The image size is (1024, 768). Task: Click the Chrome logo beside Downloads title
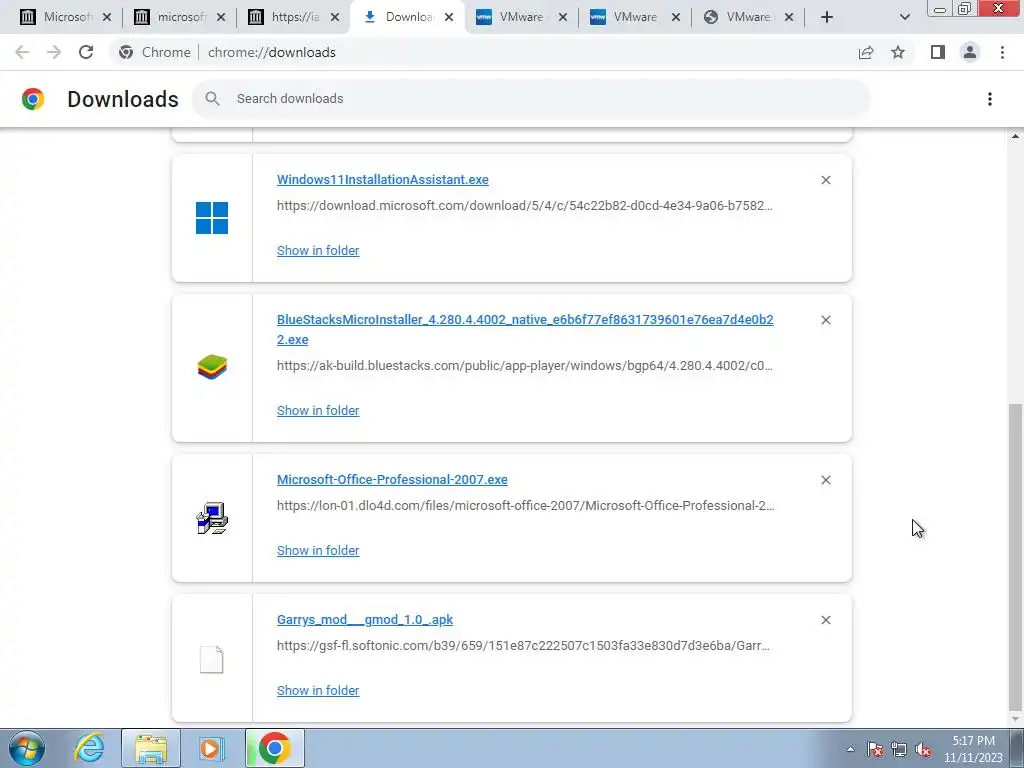click(33, 99)
